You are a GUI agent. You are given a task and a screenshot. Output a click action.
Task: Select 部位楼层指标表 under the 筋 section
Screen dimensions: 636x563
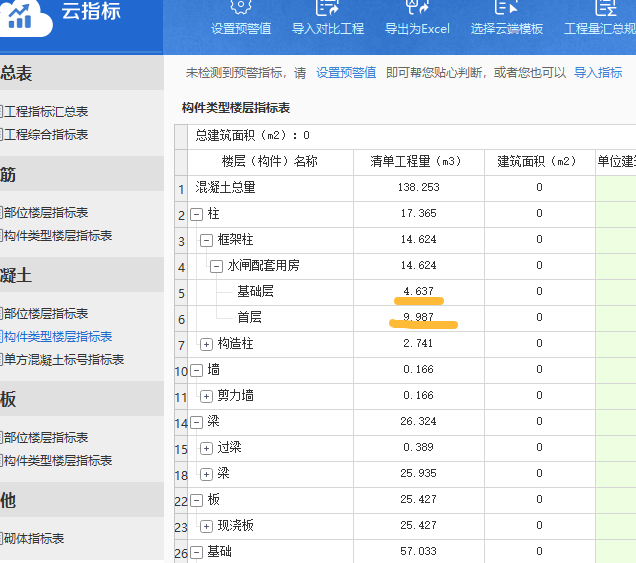point(44,213)
